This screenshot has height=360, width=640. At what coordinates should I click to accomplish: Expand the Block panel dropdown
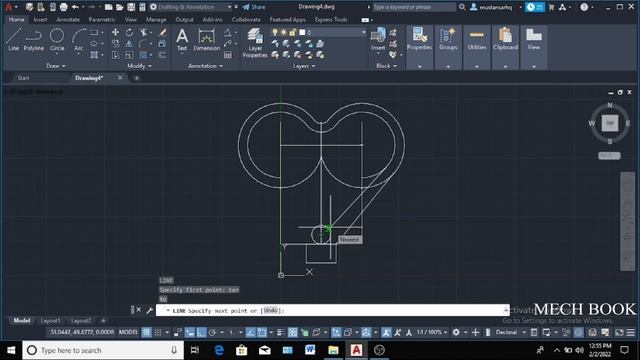[x=386, y=66]
